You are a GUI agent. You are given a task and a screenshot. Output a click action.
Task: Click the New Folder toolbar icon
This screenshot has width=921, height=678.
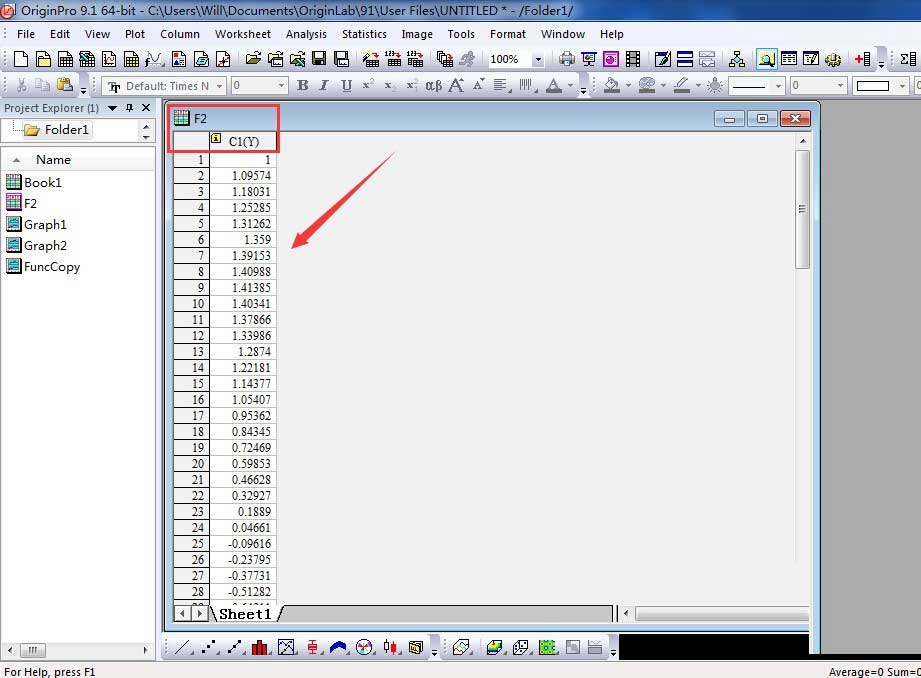[43, 59]
